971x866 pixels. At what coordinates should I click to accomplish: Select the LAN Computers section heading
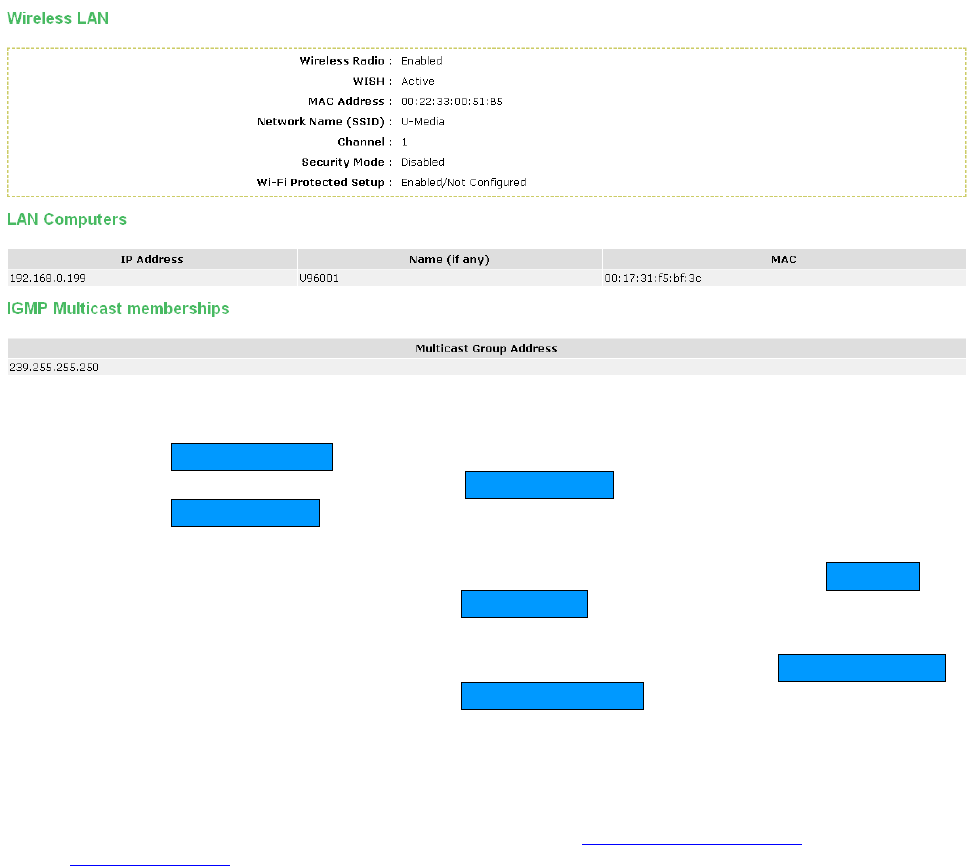[x=67, y=219]
